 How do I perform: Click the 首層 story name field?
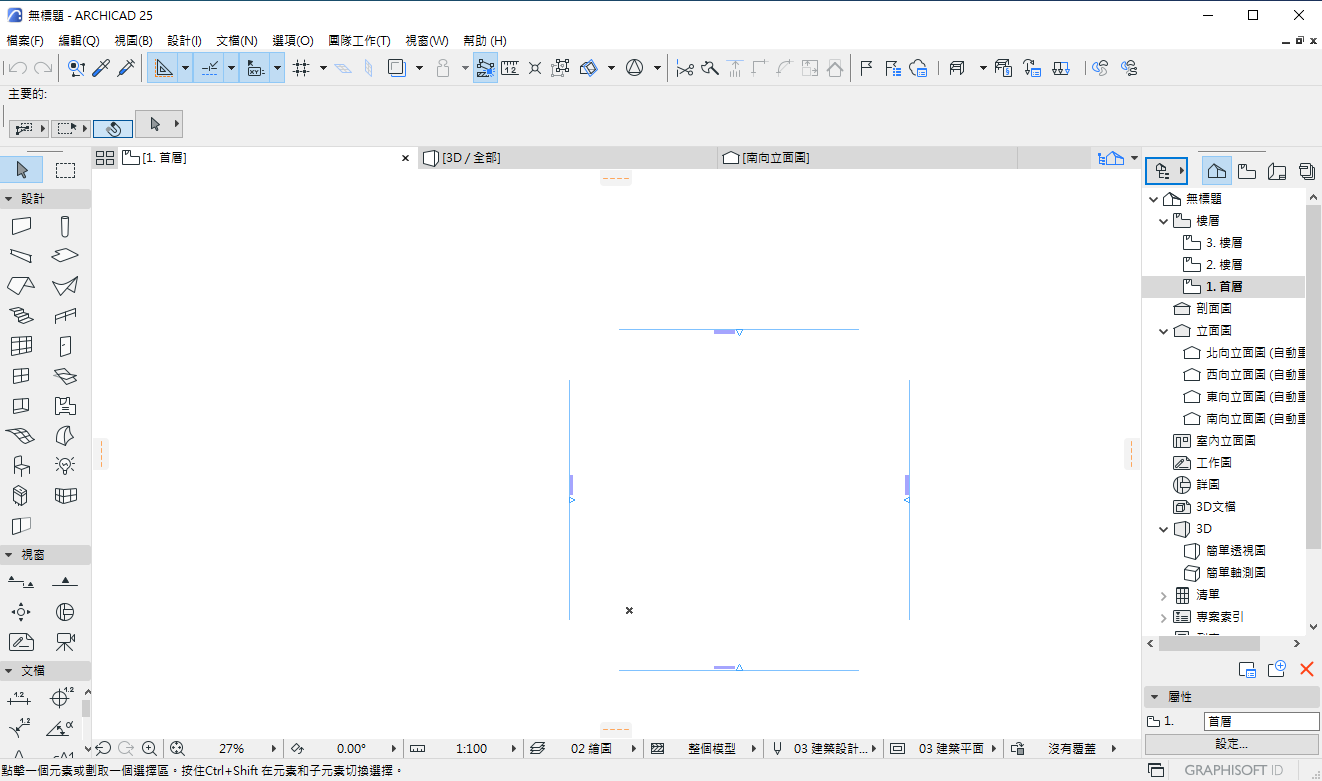click(1260, 721)
